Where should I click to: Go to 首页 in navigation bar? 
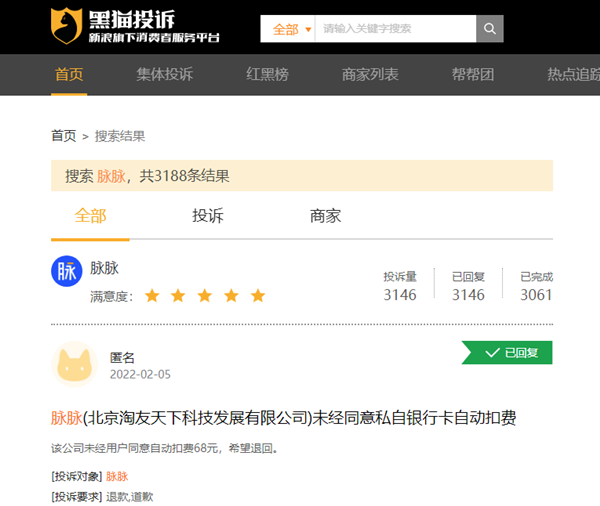tap(69, 74)
